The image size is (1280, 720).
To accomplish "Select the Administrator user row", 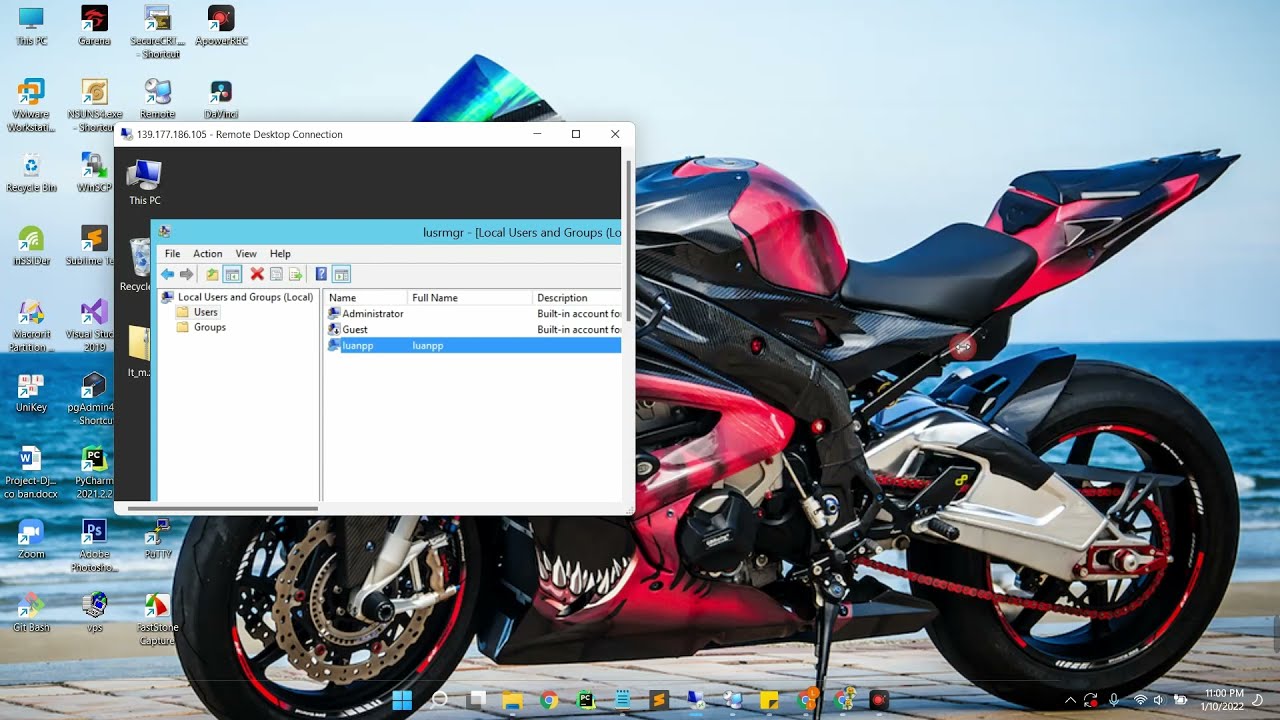I will click(x=474, y=314).
